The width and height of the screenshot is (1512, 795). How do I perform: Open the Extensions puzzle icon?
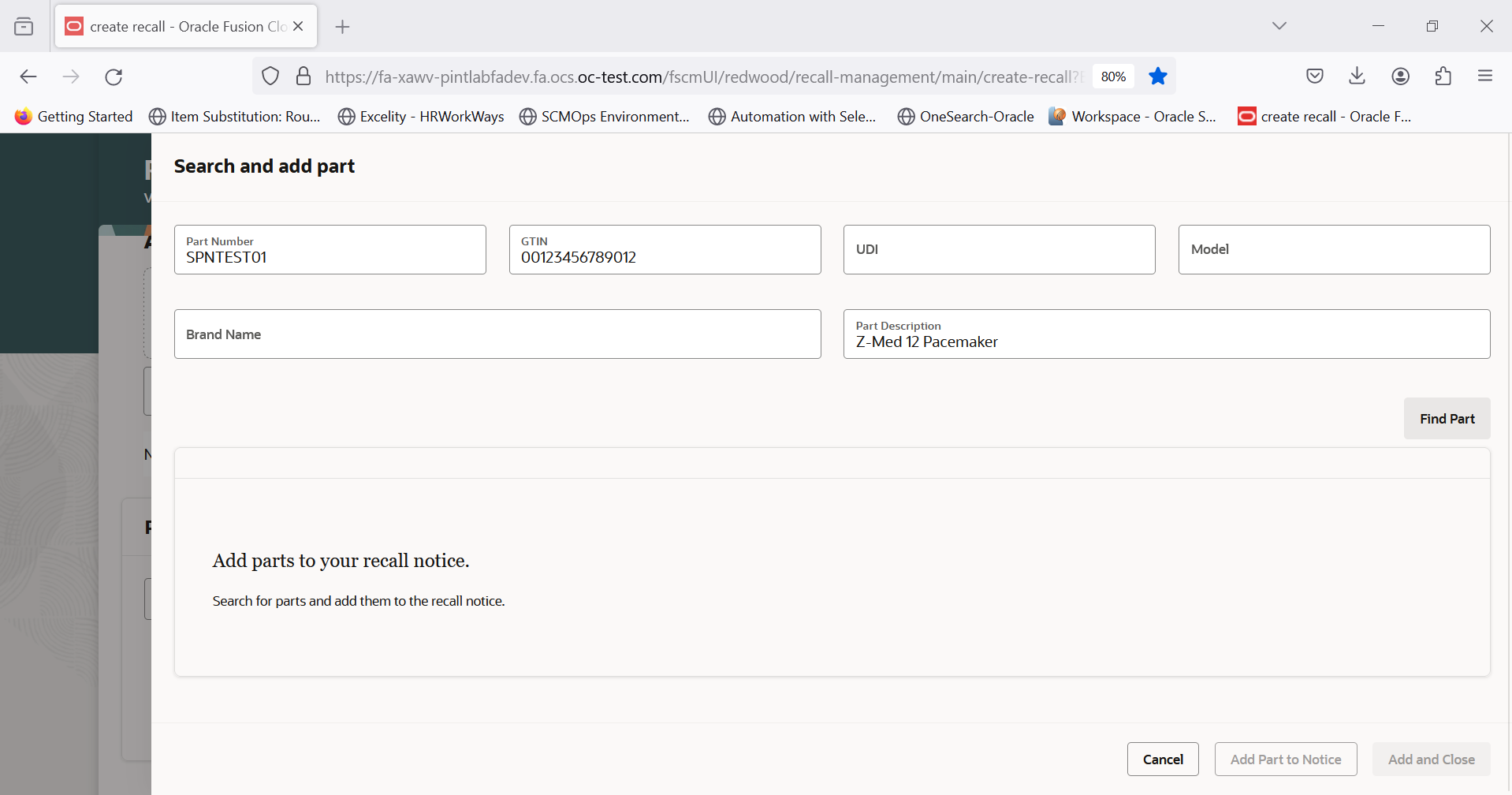pyautogui.click(x=1443, y=76)
